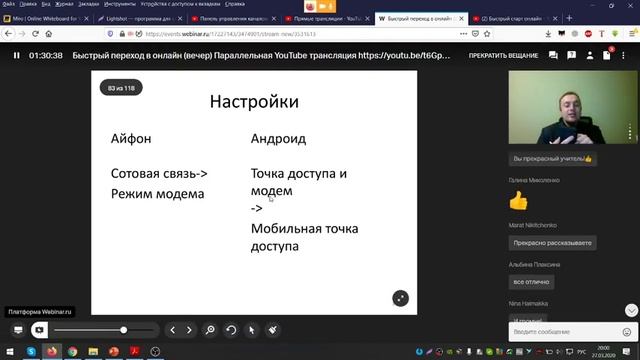This screenshot has height=360, width=640.
Task: Open the 'Закладки' menu
Action: [89, 4]
